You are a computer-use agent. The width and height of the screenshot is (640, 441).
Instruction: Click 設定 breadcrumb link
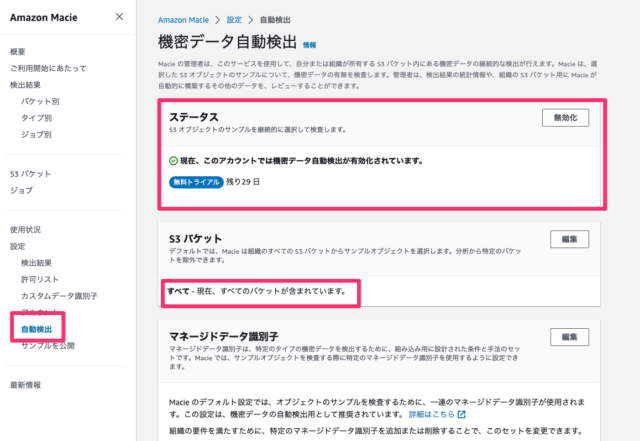pos(234,20)
